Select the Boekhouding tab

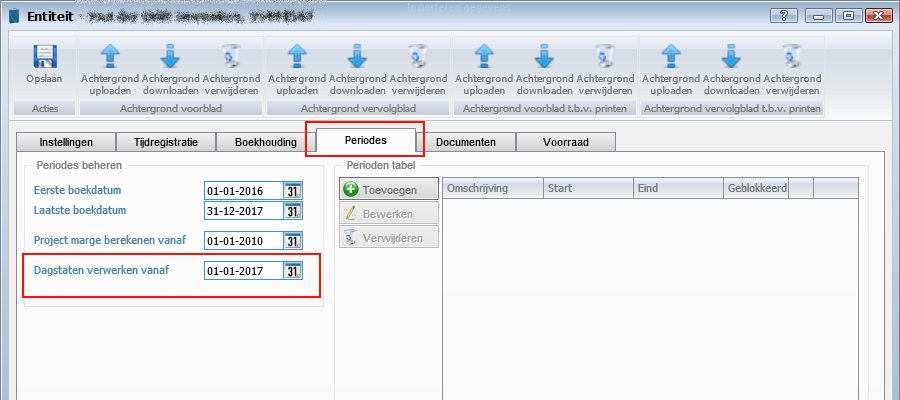265,143
